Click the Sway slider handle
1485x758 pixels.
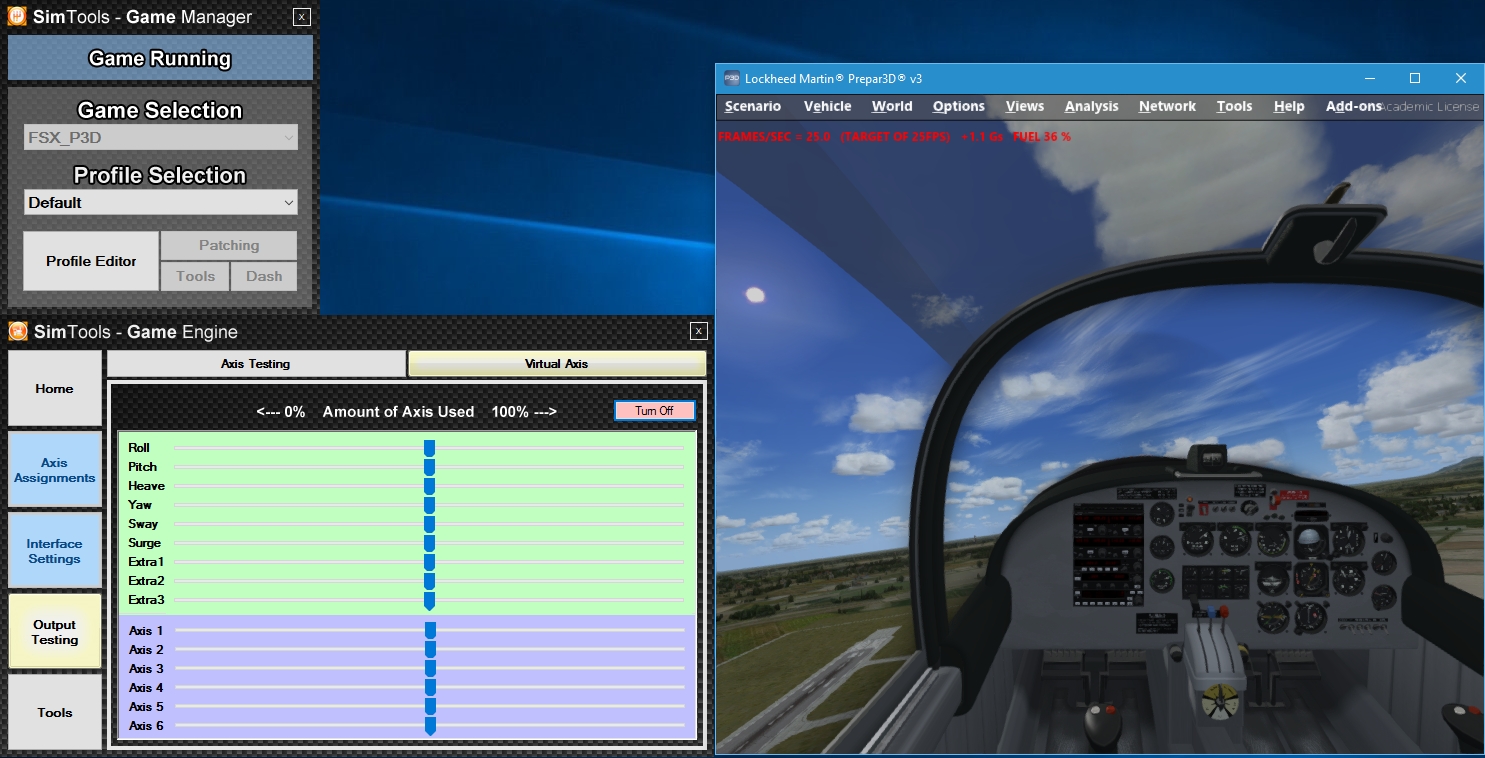point(429,524)
